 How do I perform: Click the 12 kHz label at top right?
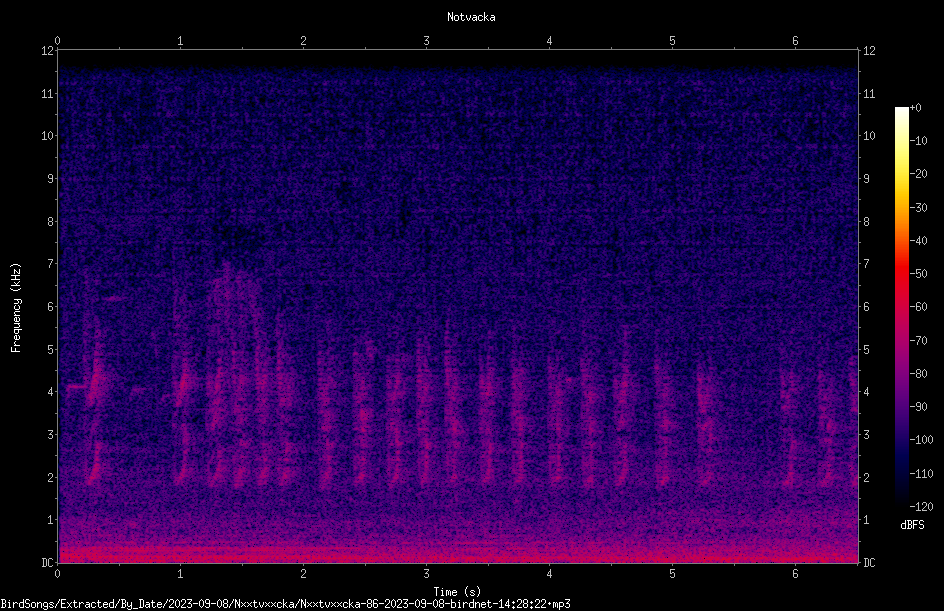pyautogui.click(x=869, y=51)
